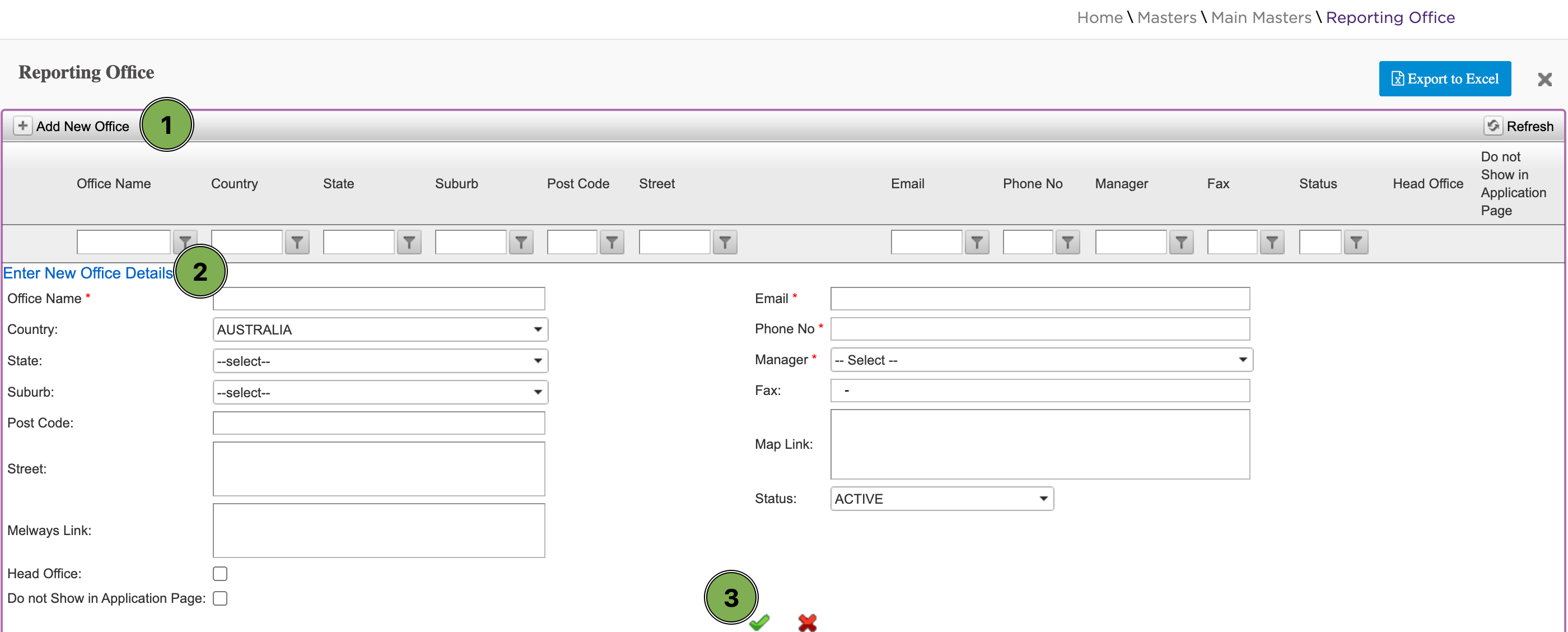Click the plus icon for Add New Office

tap(22, 126)
